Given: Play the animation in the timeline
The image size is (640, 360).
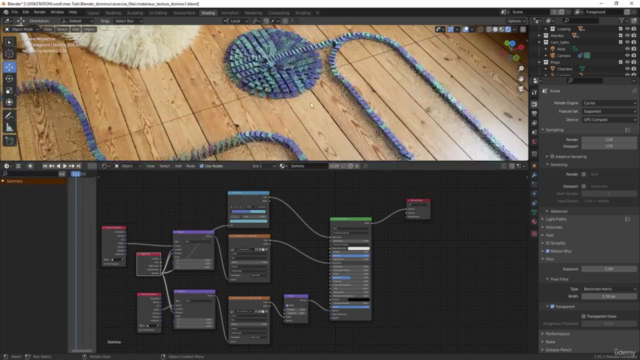Looking at the screenshot, I should point(65,166).
